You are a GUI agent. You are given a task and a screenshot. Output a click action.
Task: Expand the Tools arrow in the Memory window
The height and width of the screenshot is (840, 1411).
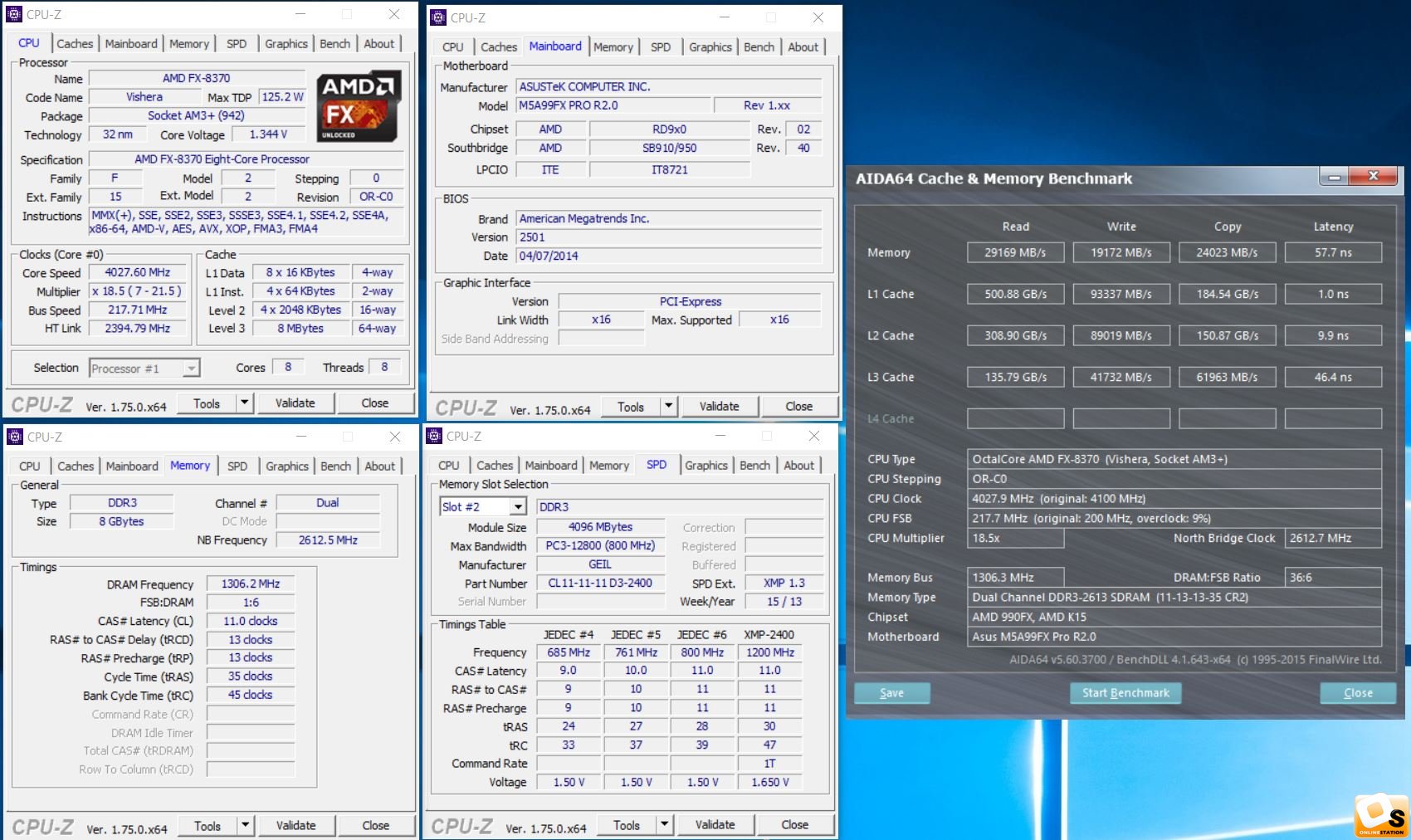[x=245, y=825]
